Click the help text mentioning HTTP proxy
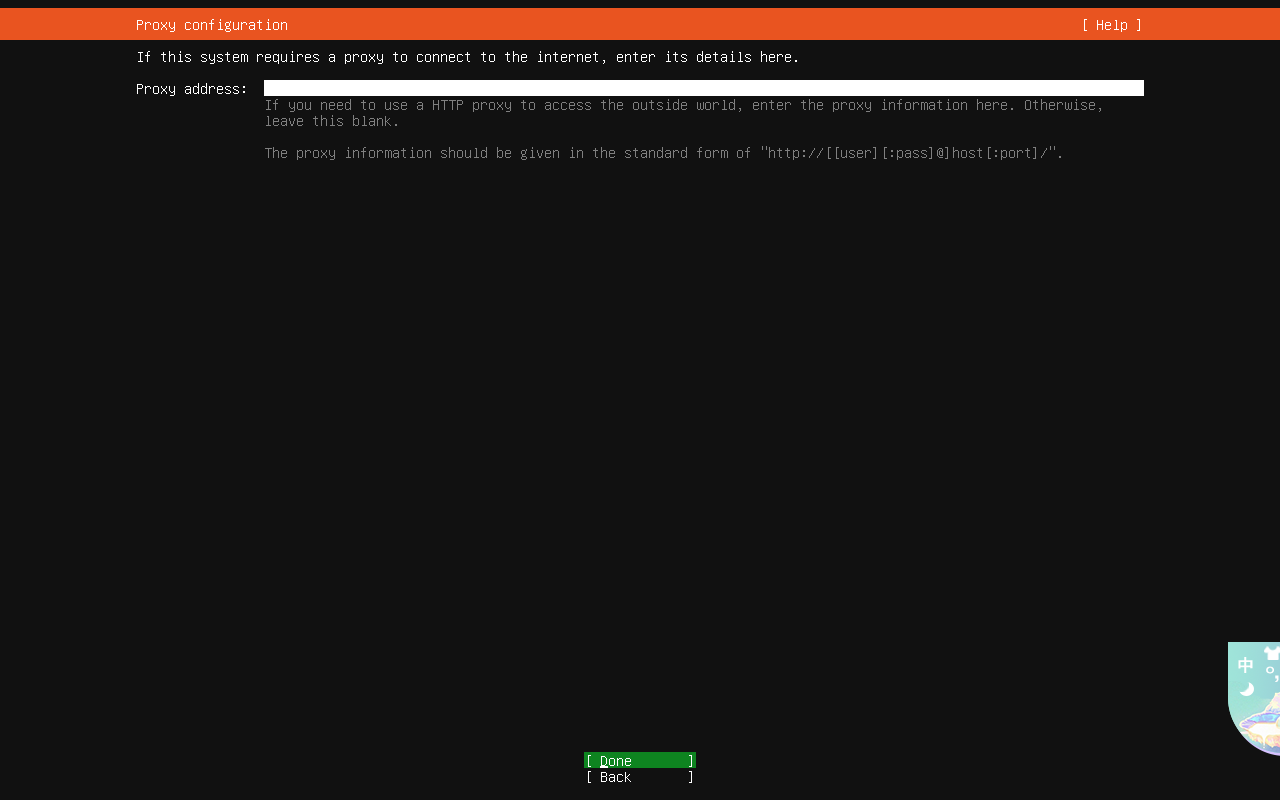 [683, 105]
